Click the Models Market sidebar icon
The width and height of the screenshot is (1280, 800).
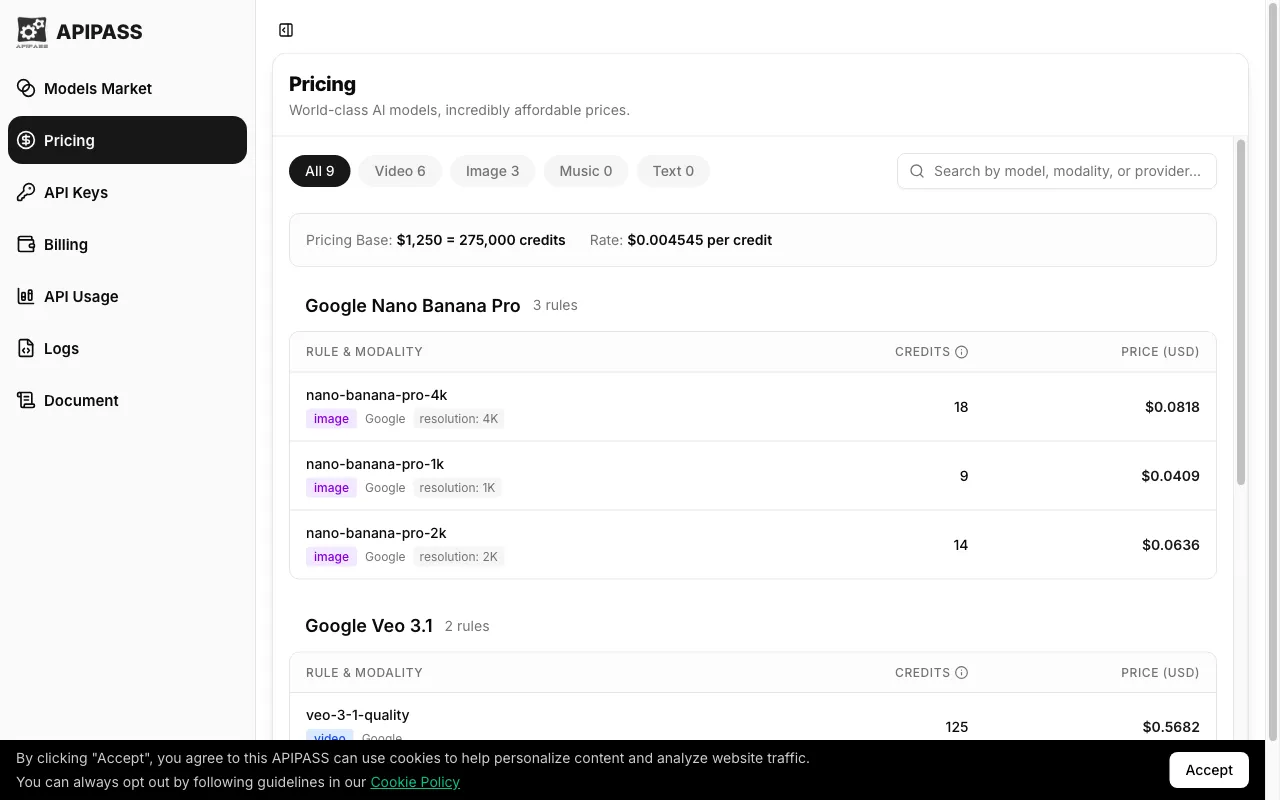[x=26, y=88]
